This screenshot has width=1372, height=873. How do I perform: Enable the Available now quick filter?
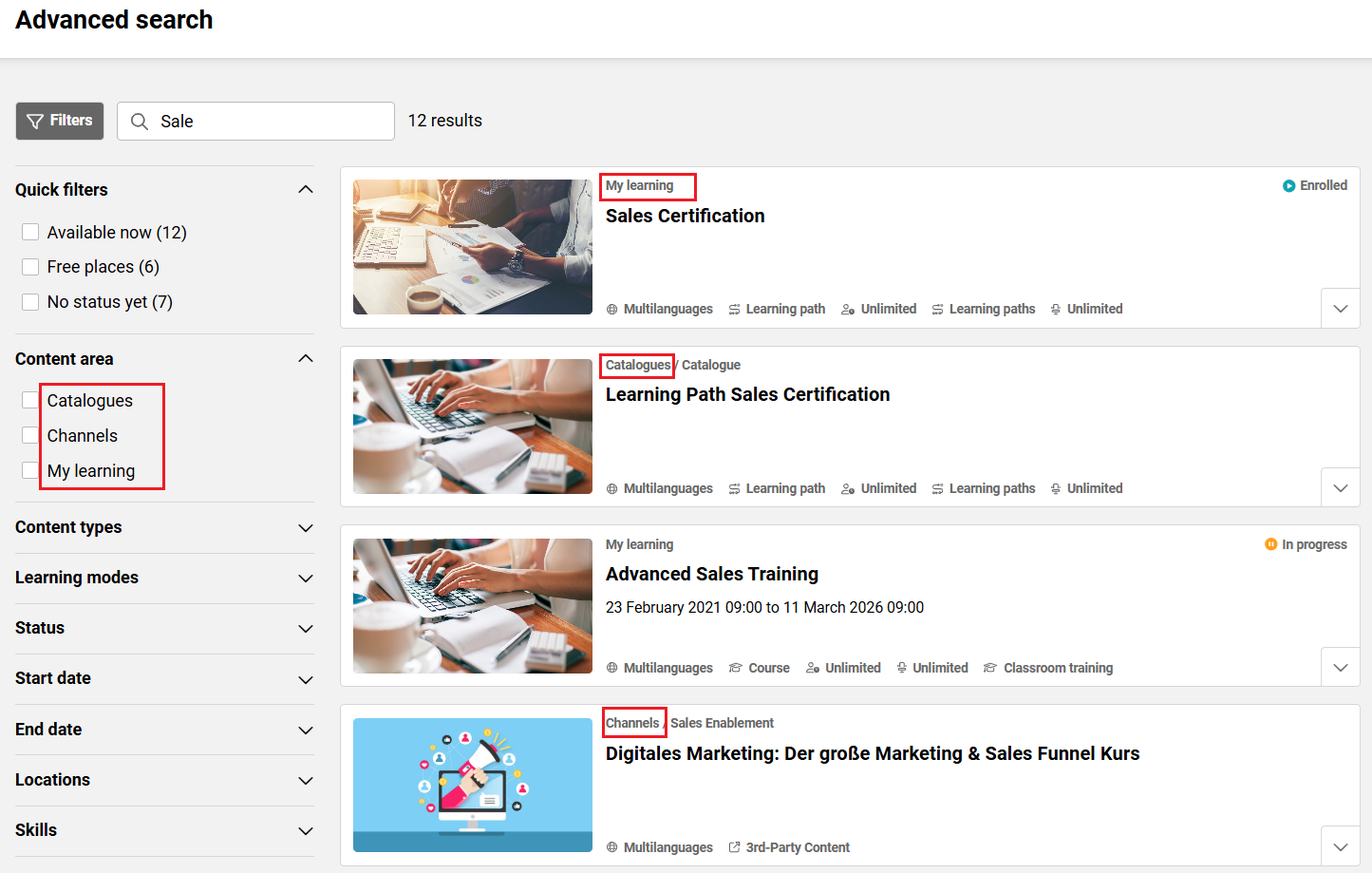click(30, 233)
